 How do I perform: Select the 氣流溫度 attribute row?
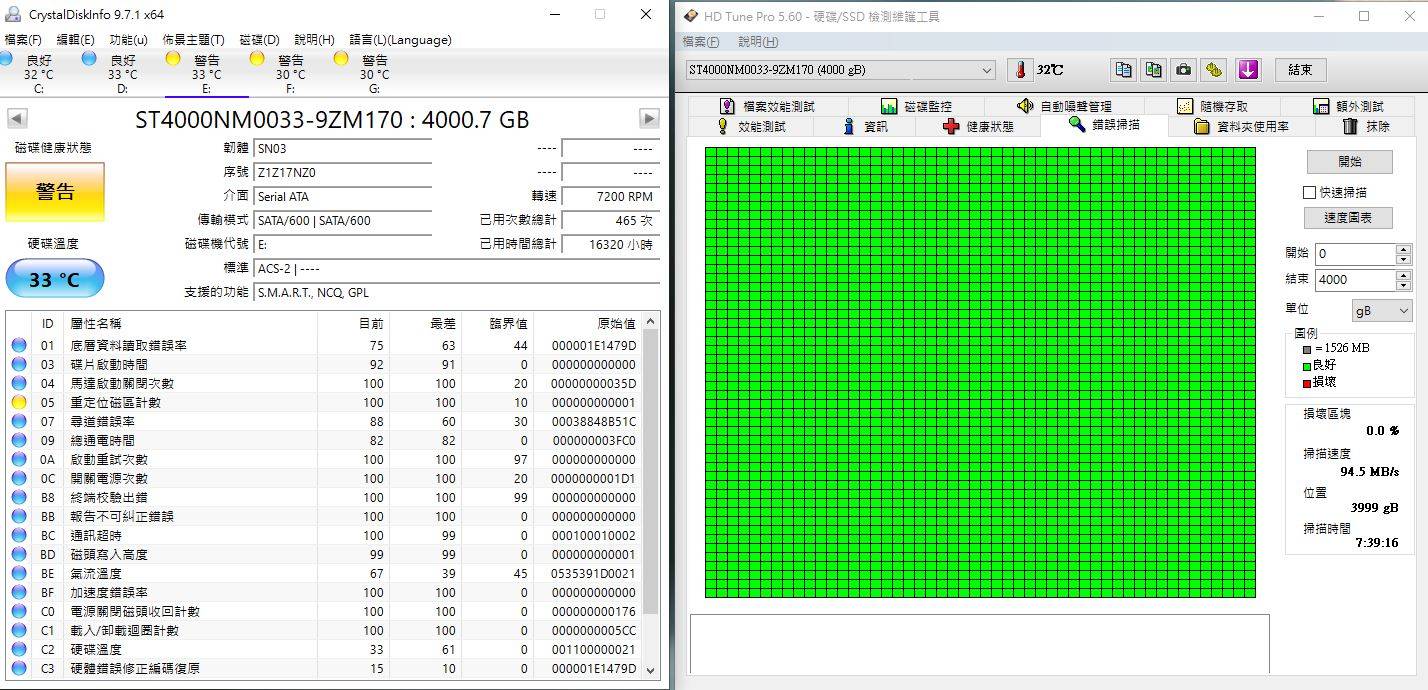pos(324,573)
